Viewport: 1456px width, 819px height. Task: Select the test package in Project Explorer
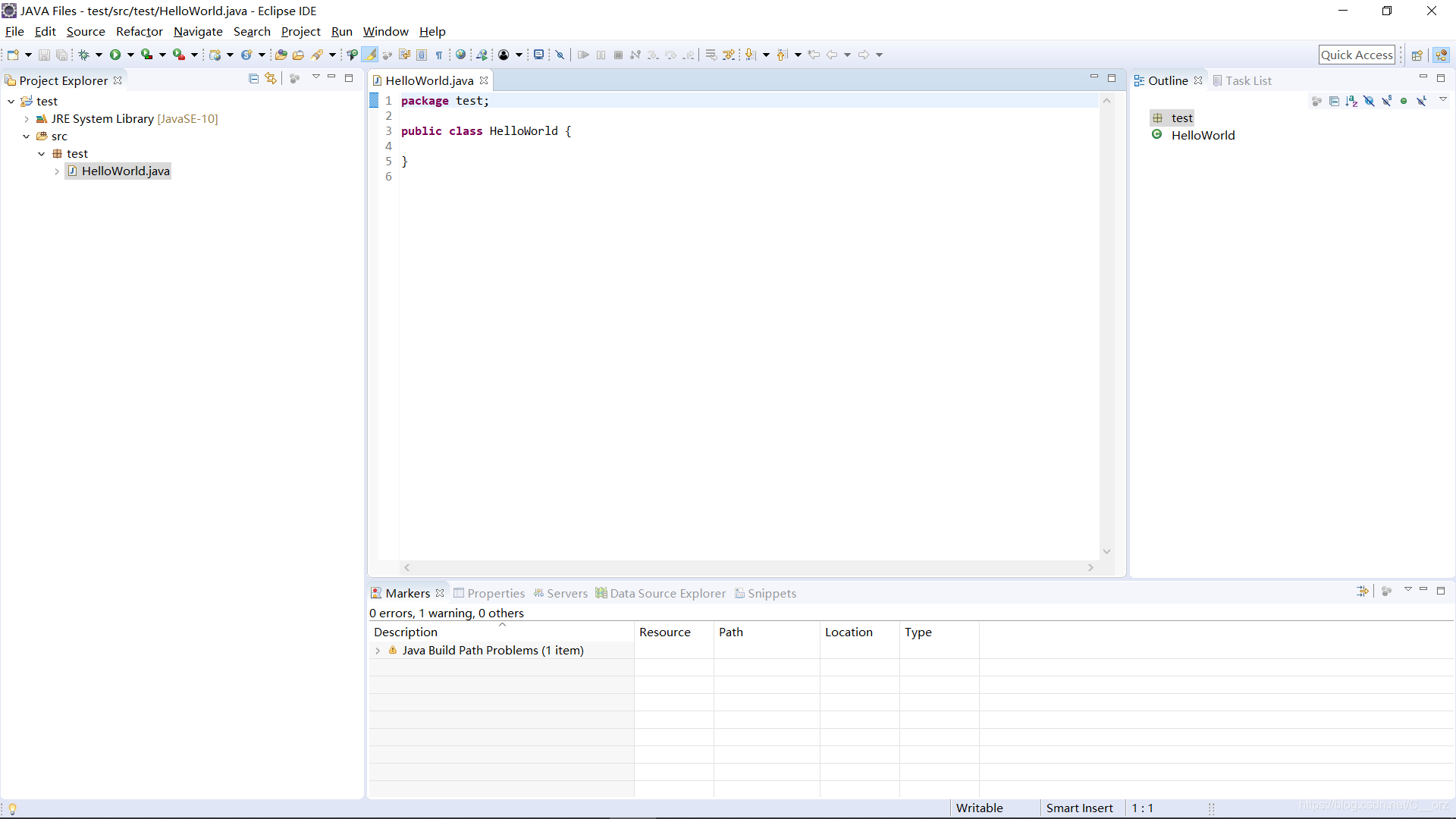tap(70, 154)
